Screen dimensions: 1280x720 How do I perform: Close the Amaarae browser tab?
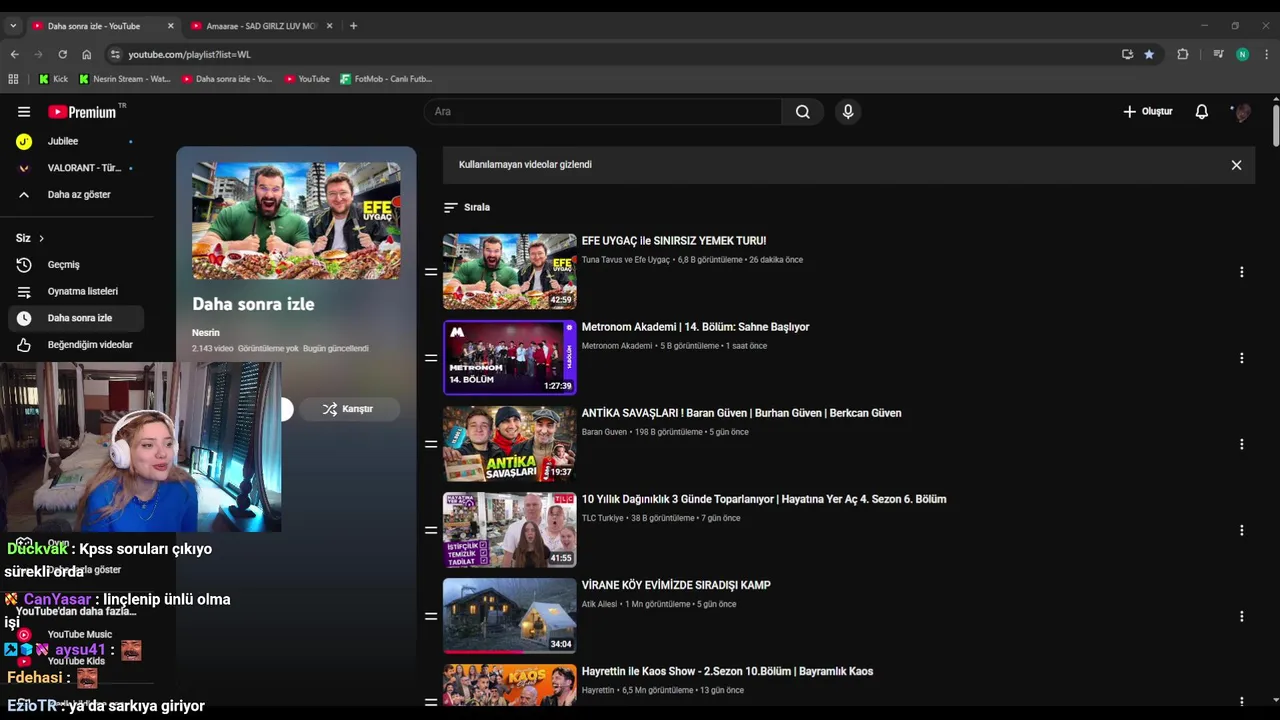(329, 26)
